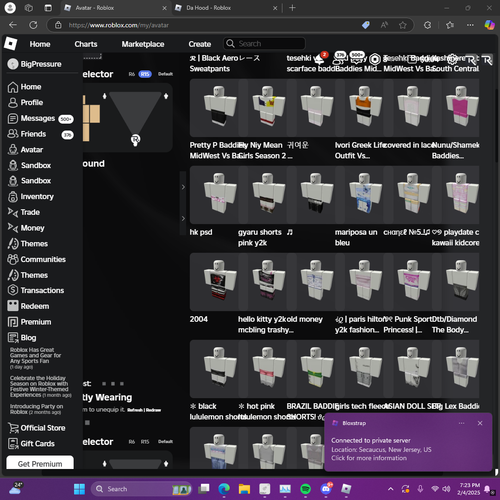The image size is (500, 500).
Task: Open Edge tab actions menu icon
Action: tap(48, 8)
